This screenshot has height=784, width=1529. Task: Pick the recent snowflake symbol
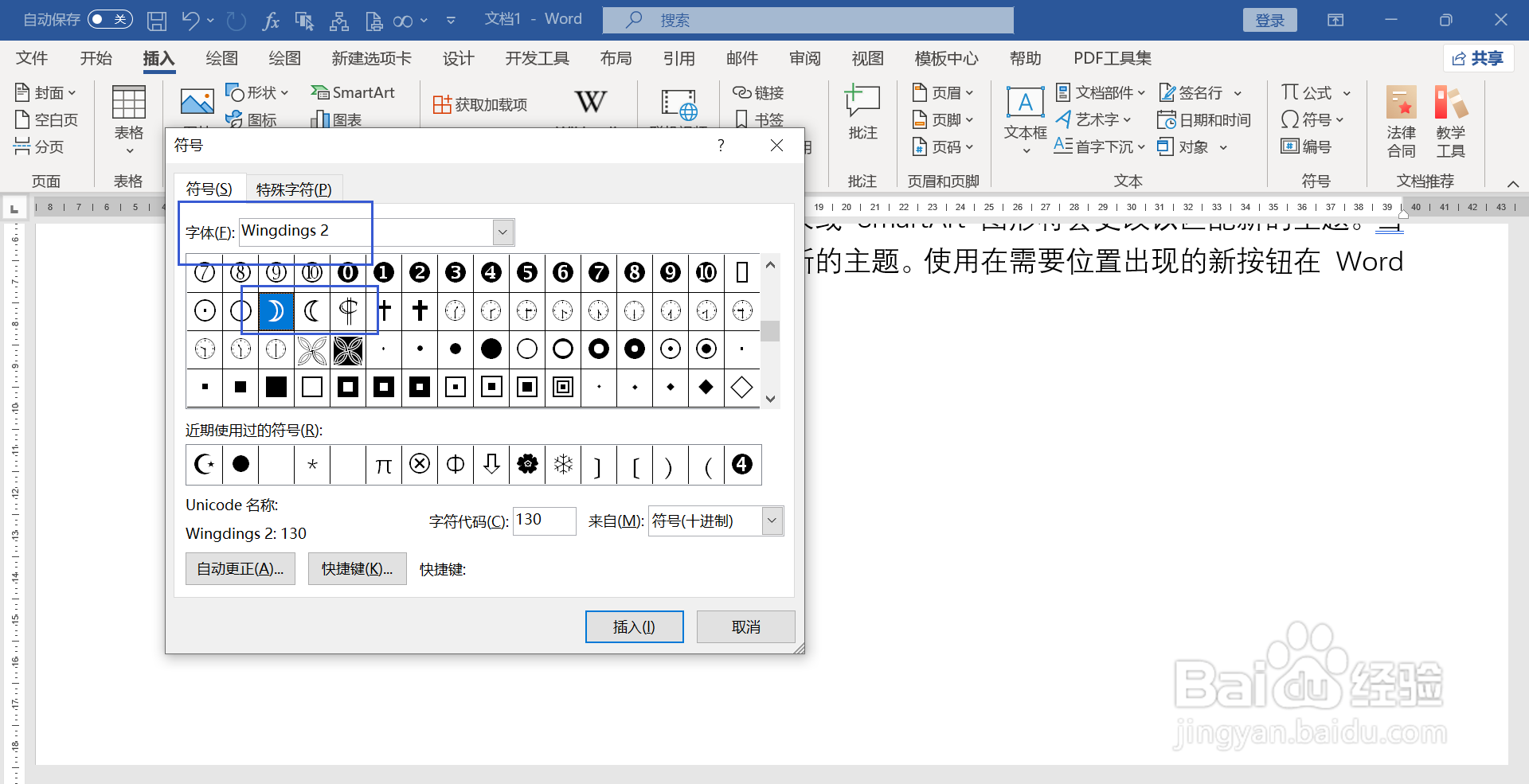pos(563,465)
